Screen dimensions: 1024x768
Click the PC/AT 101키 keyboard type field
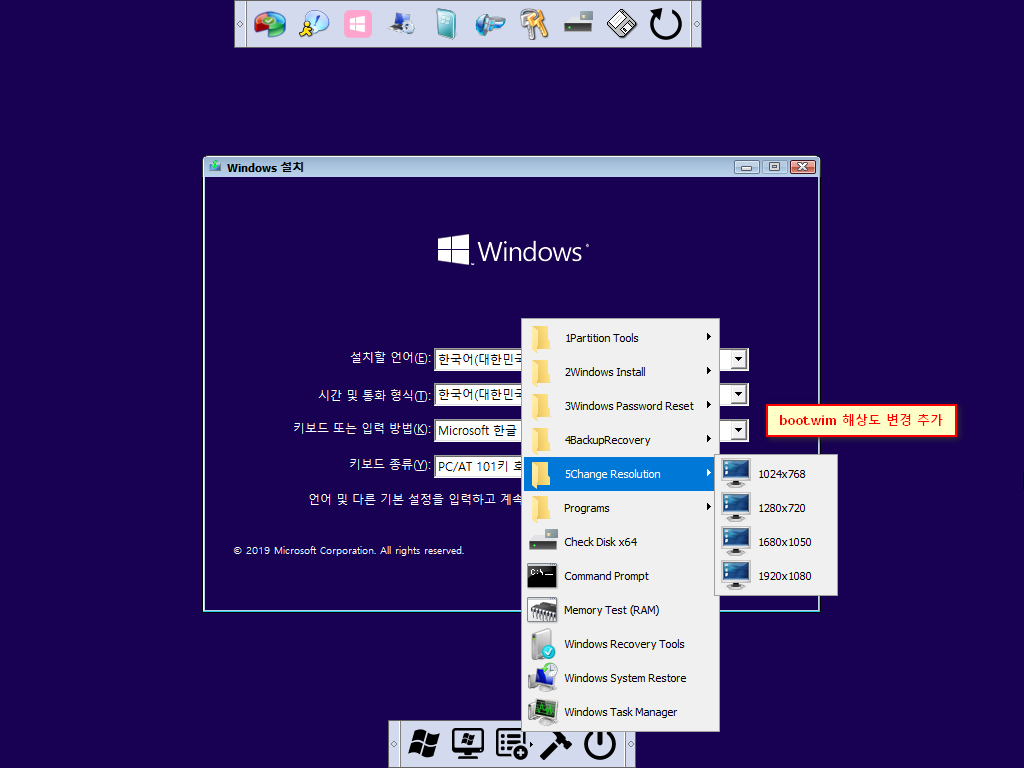(x=478, y=466)
